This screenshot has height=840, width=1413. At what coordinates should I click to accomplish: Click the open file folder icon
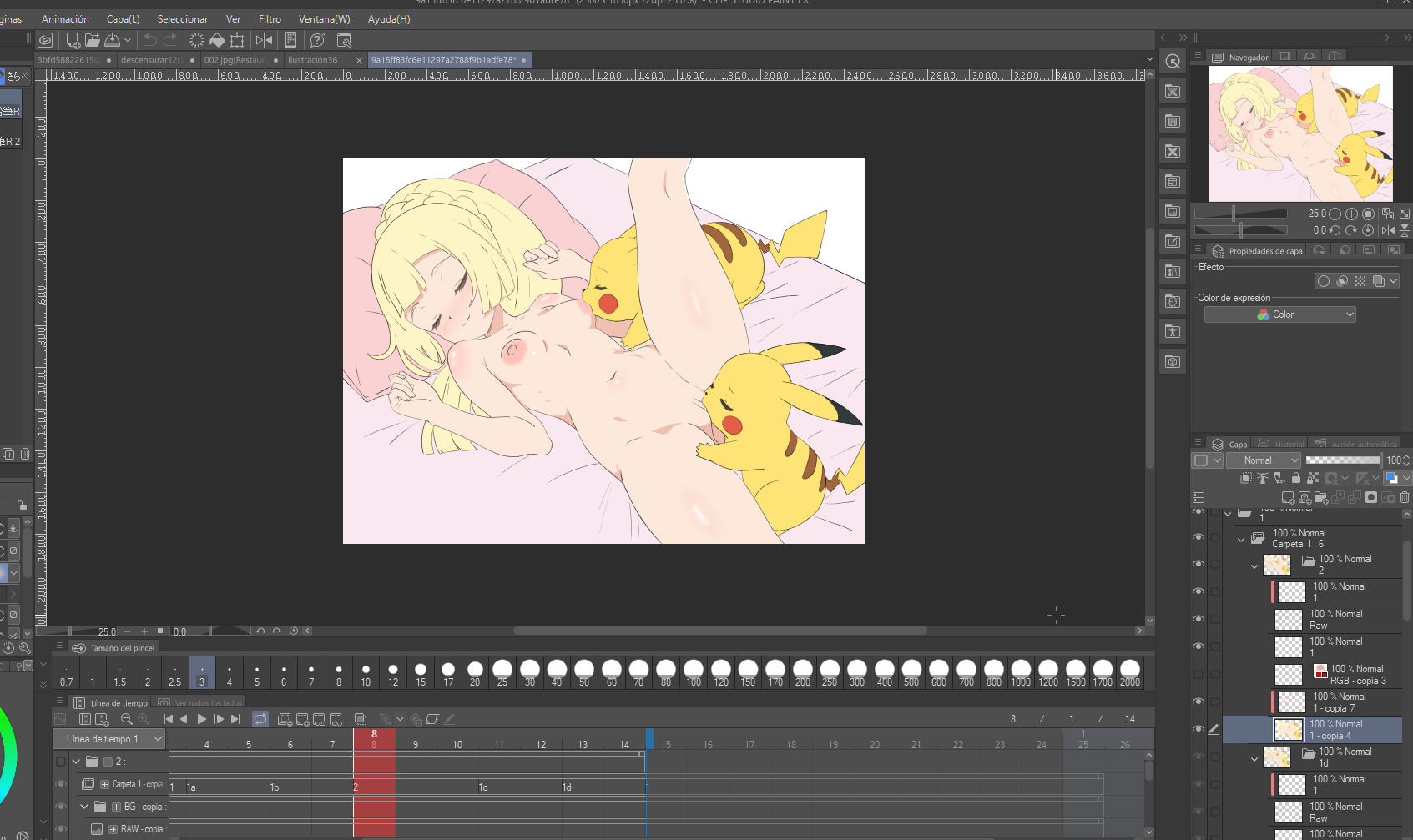(92, 40)
